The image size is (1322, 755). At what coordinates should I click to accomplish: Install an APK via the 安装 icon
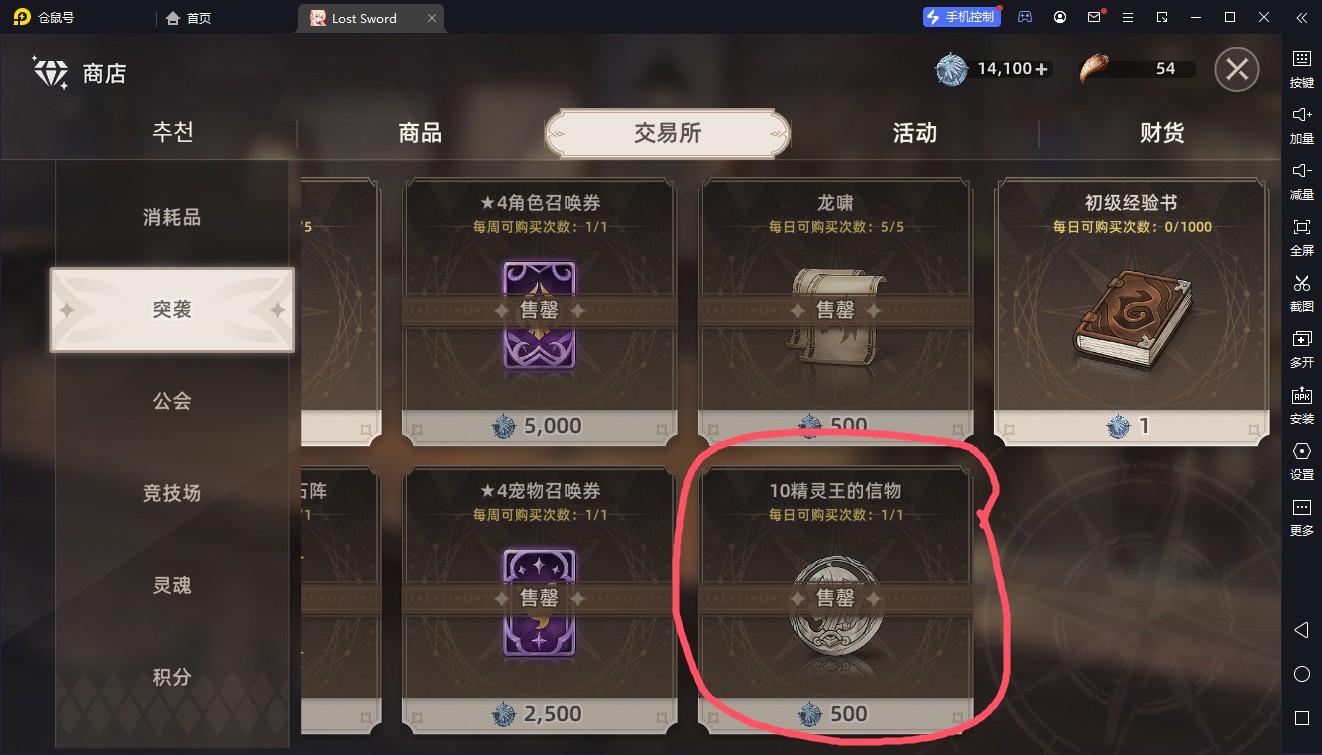click(1301, 405)
